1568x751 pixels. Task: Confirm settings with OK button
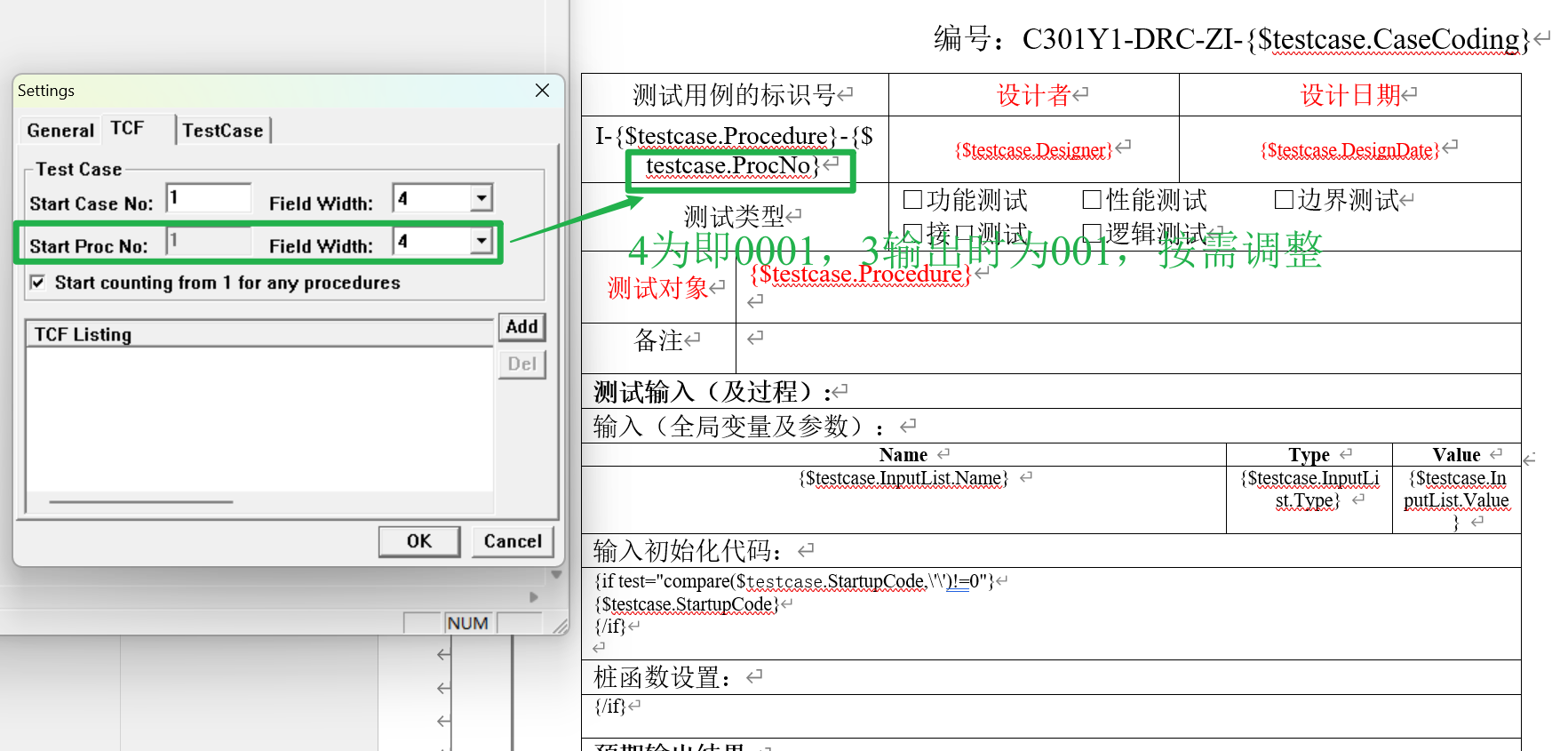tap(419, 541)
